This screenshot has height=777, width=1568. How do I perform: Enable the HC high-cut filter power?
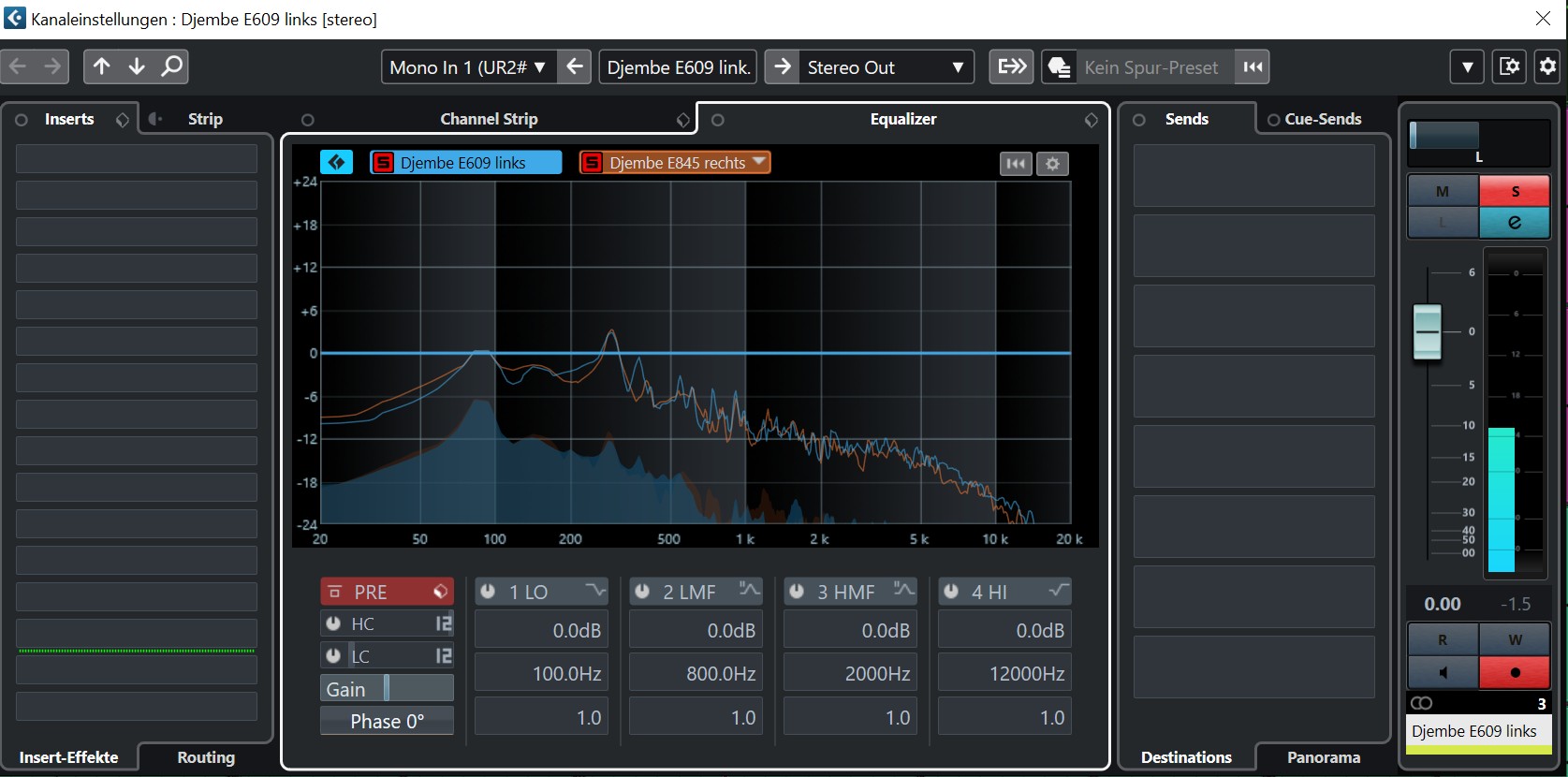click(333, 623)
